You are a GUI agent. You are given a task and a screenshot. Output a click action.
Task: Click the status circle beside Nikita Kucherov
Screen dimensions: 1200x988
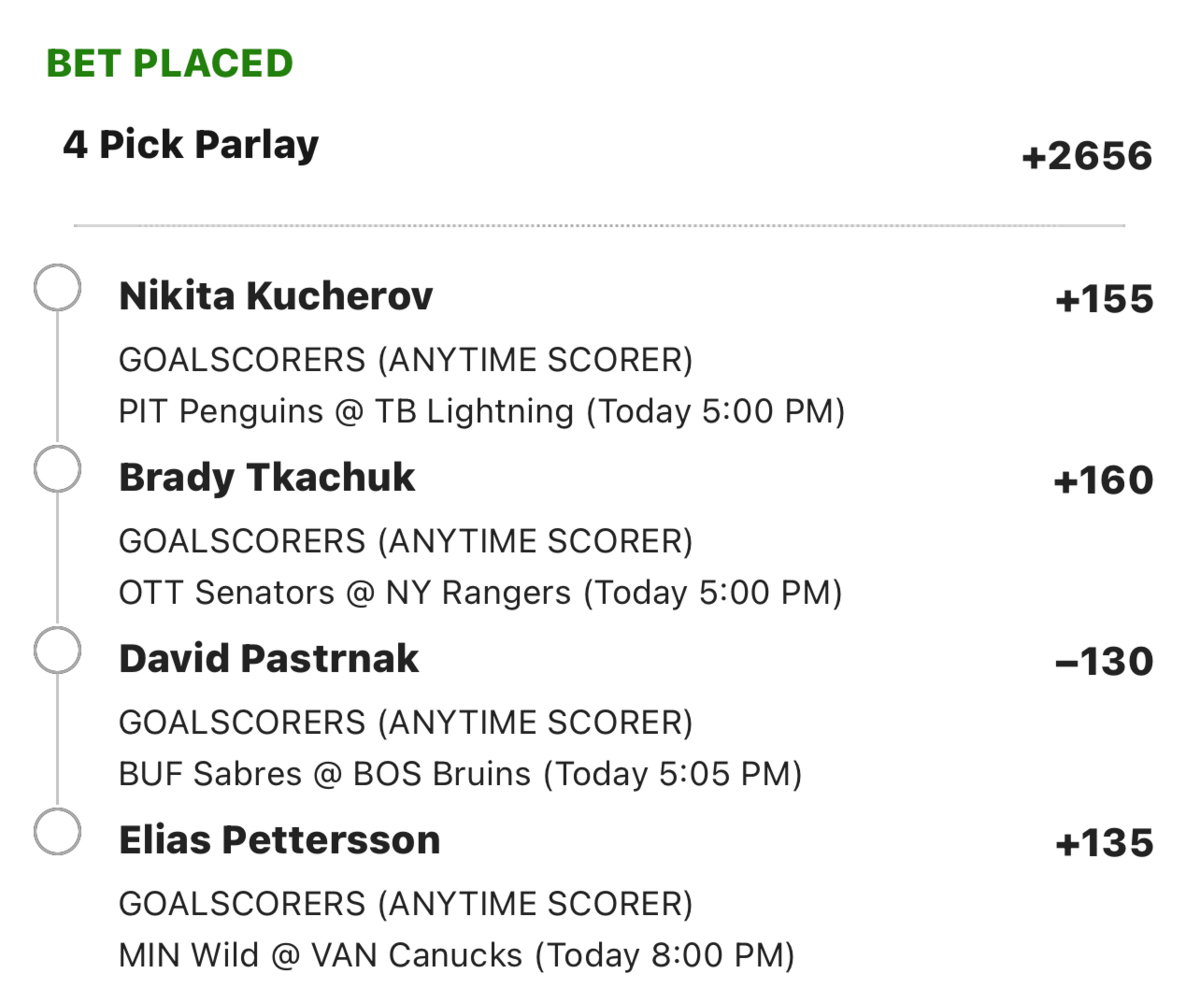click(57, 288)
